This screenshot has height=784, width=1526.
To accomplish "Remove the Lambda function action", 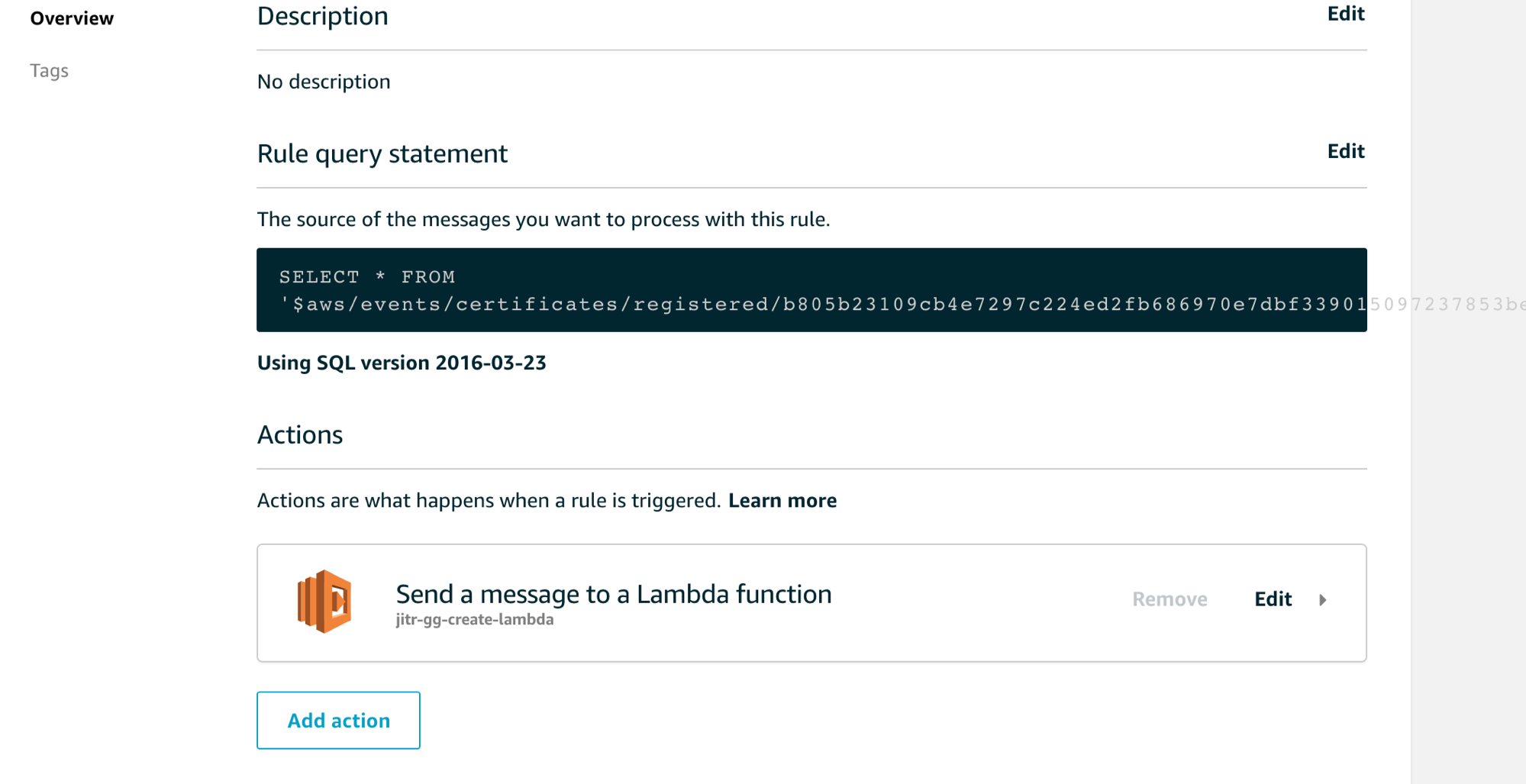I will pos(1170,599).
